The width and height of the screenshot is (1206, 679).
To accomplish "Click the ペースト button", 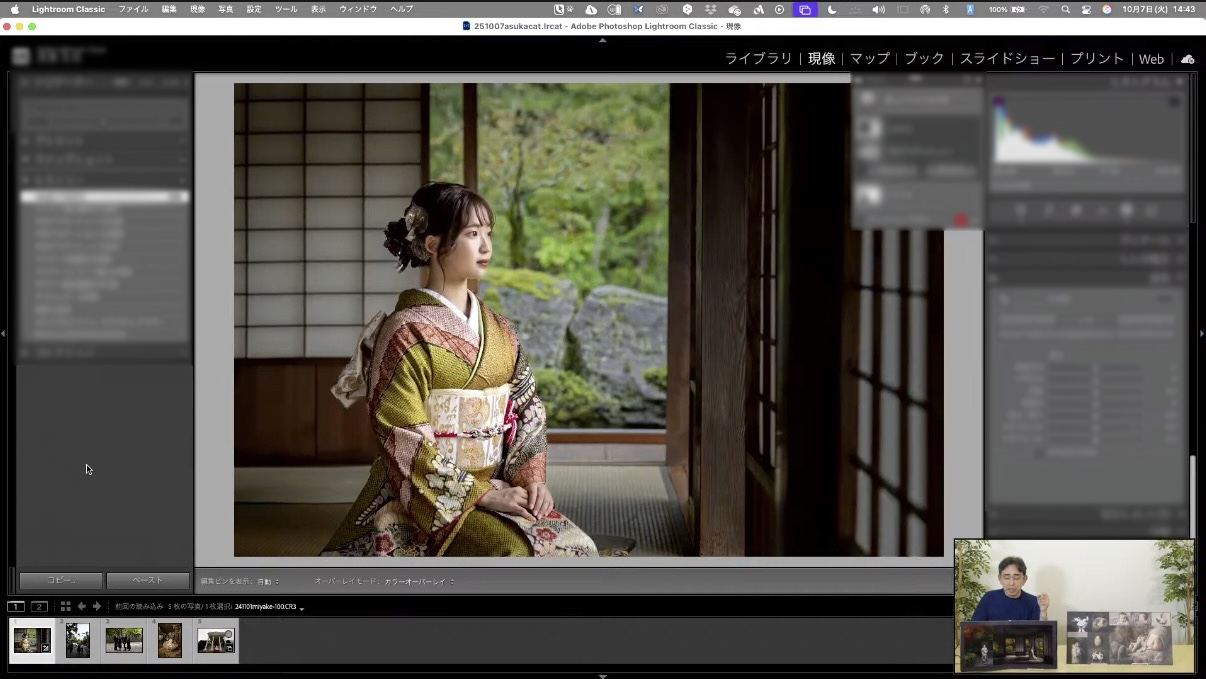I will click(x=147, y=580).
